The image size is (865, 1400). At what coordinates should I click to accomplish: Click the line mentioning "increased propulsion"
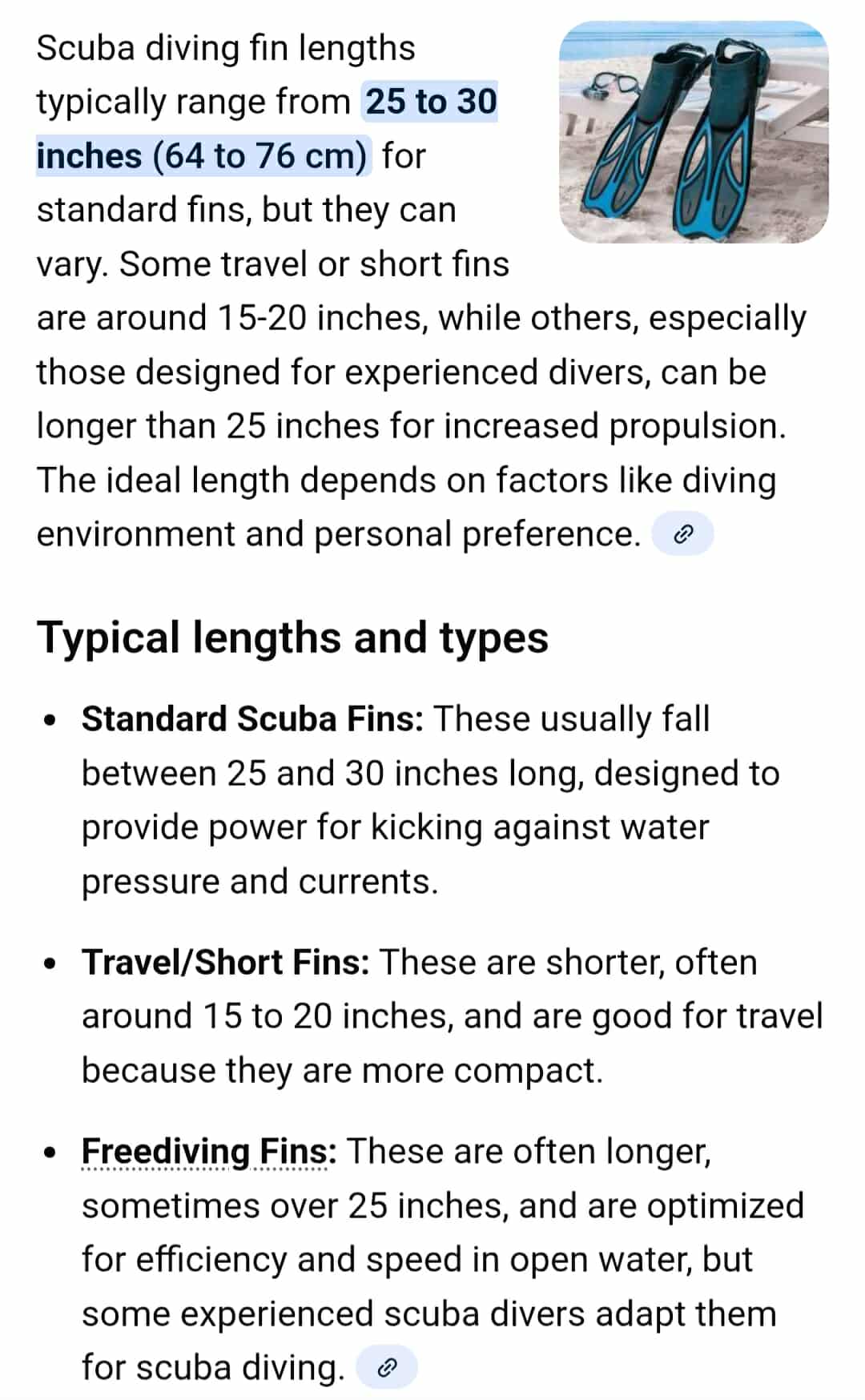(x=411, y=426)
